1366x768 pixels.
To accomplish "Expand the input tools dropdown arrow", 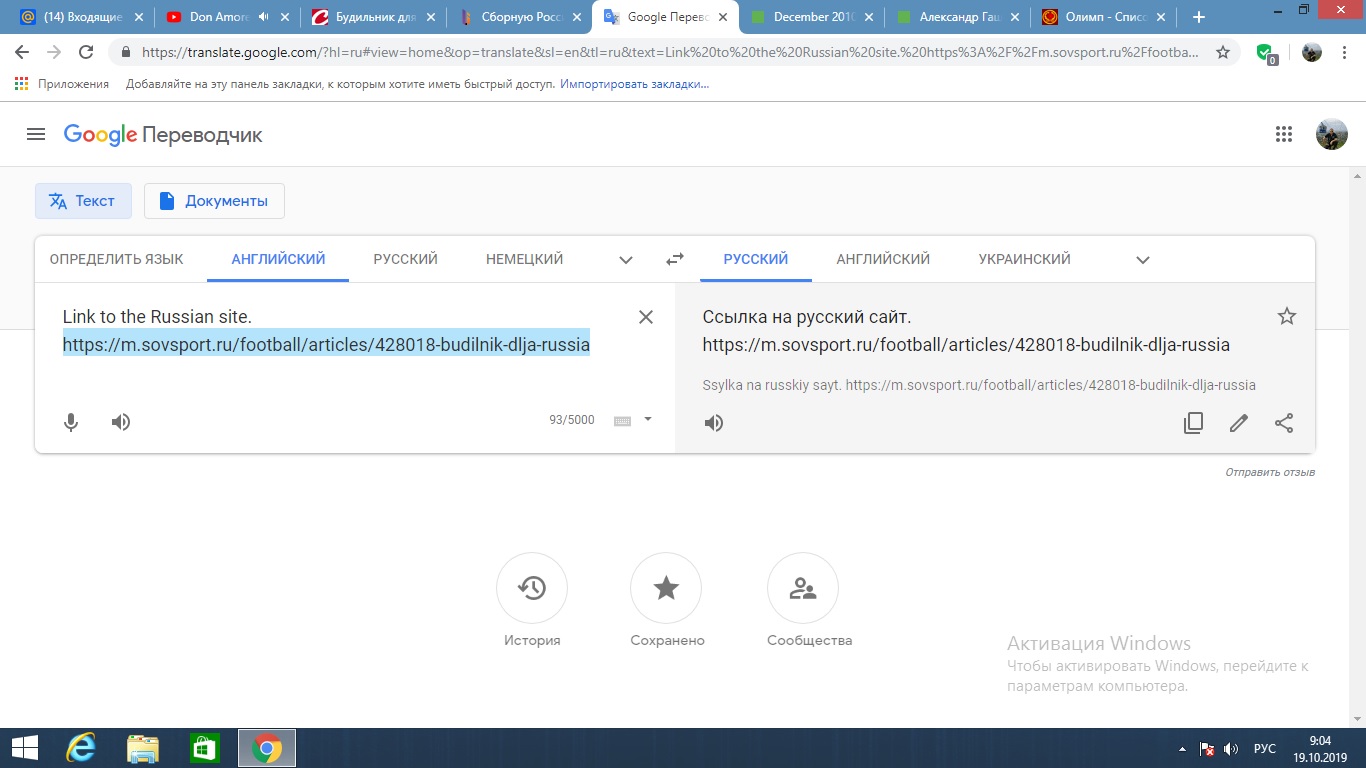I will [x=648, y=420].
